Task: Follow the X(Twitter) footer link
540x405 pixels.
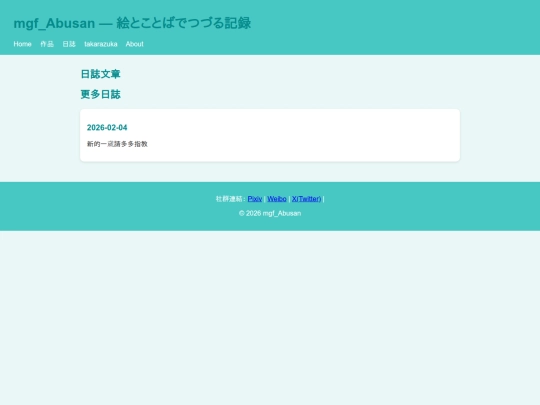Action: pos(307,199)
